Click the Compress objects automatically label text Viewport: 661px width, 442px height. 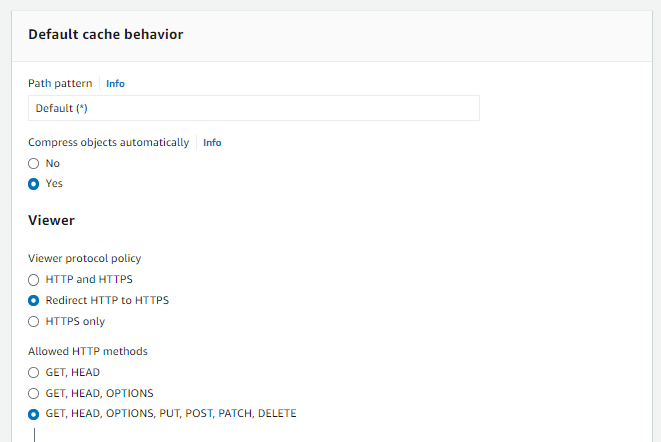pos(109,143)
